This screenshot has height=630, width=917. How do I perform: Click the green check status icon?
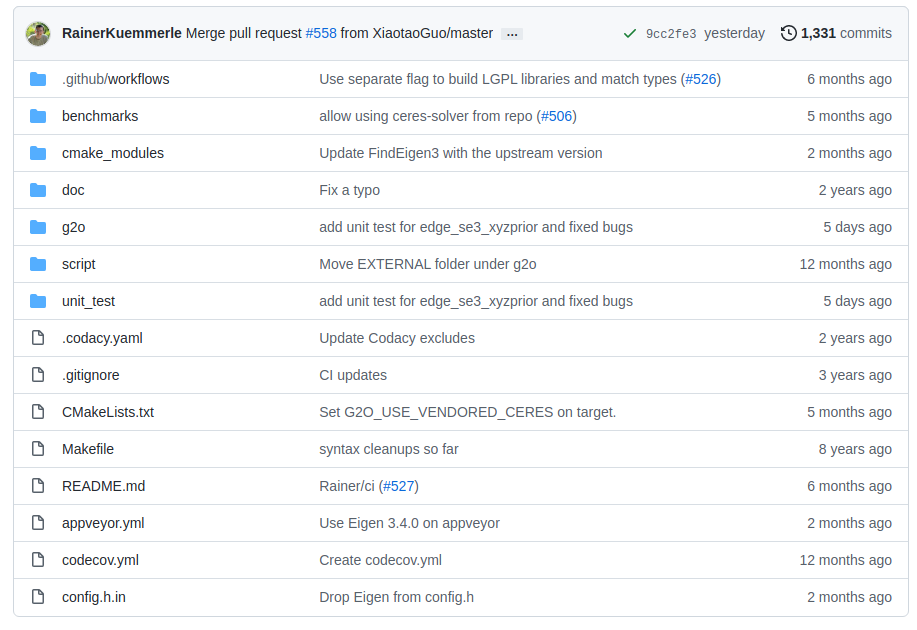(630, 34)
